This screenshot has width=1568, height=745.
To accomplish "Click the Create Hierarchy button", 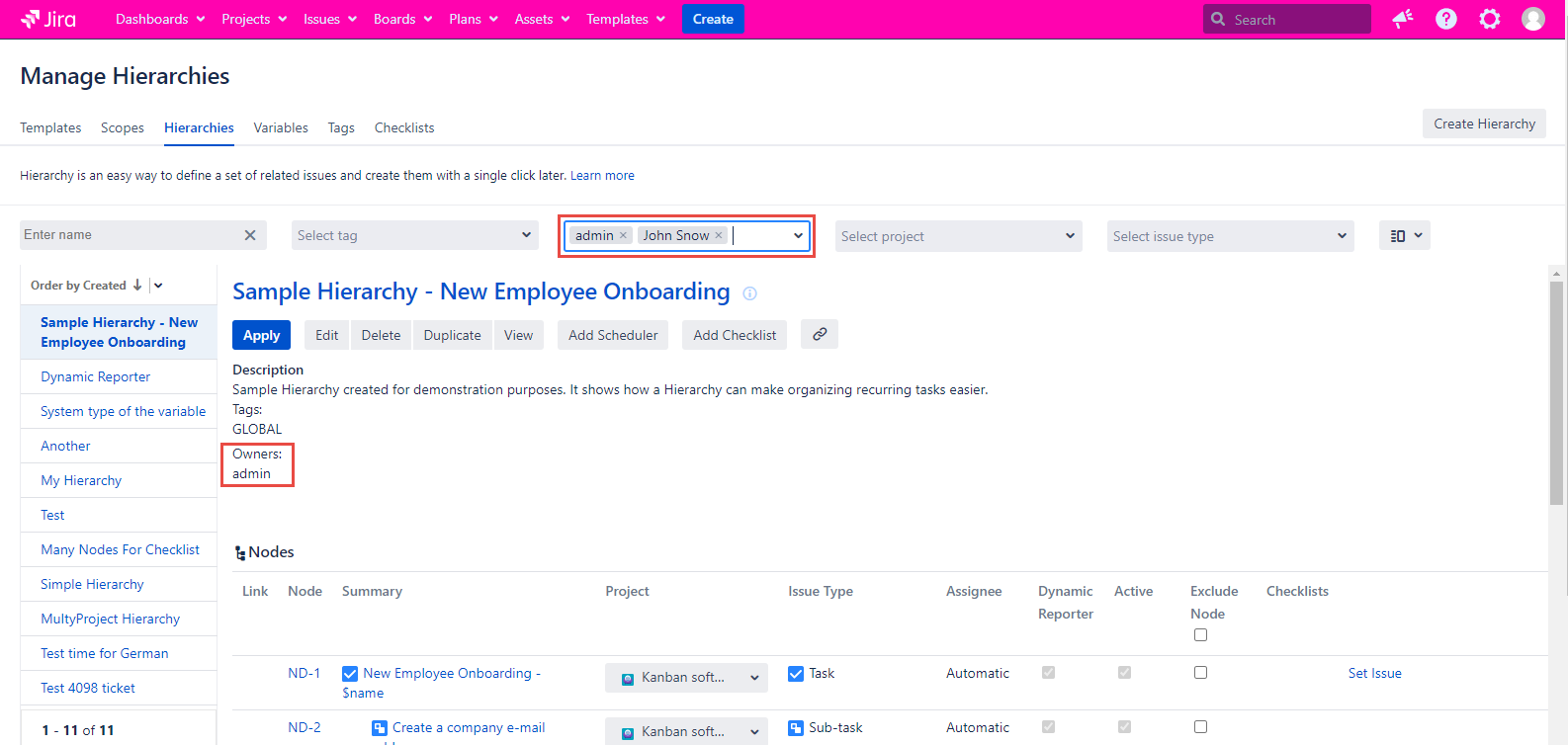I will [1484, 124].
